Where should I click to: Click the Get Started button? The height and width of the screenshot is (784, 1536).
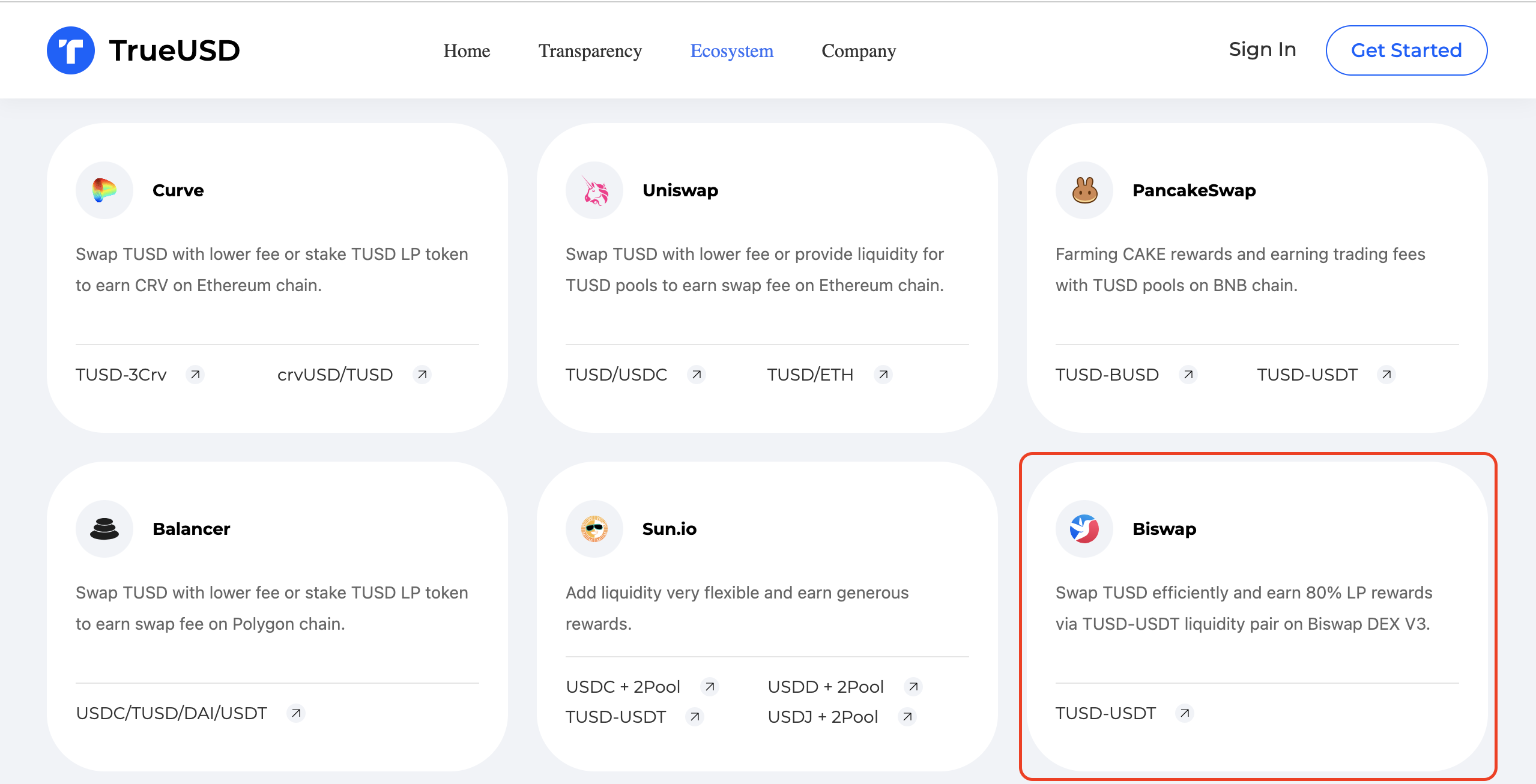[1406, 50]
